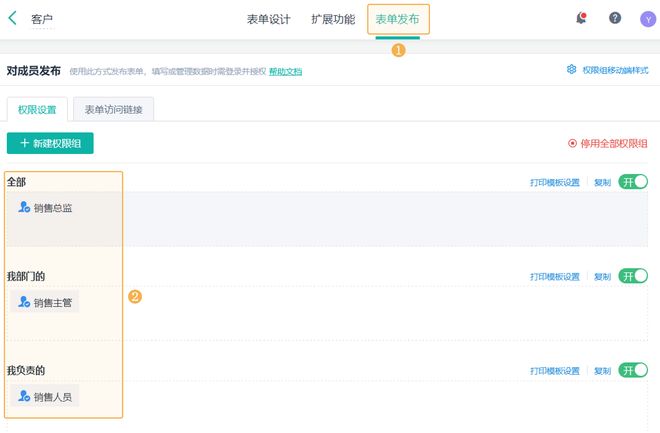
Task: Click the 销售总监 member icon
Action: pos(24,207)
